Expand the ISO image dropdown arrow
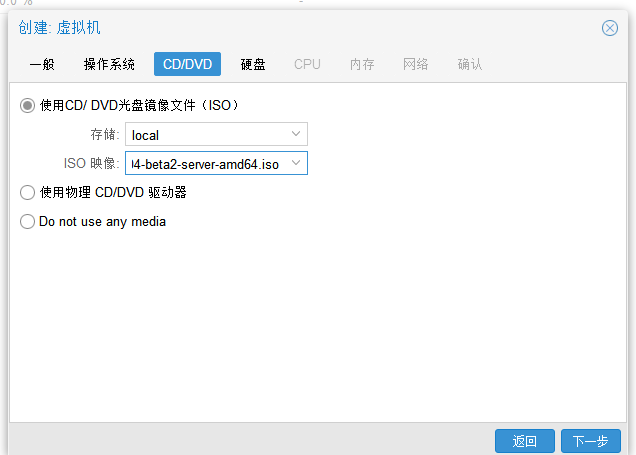 pyautogui.click(x=296, y=163)
